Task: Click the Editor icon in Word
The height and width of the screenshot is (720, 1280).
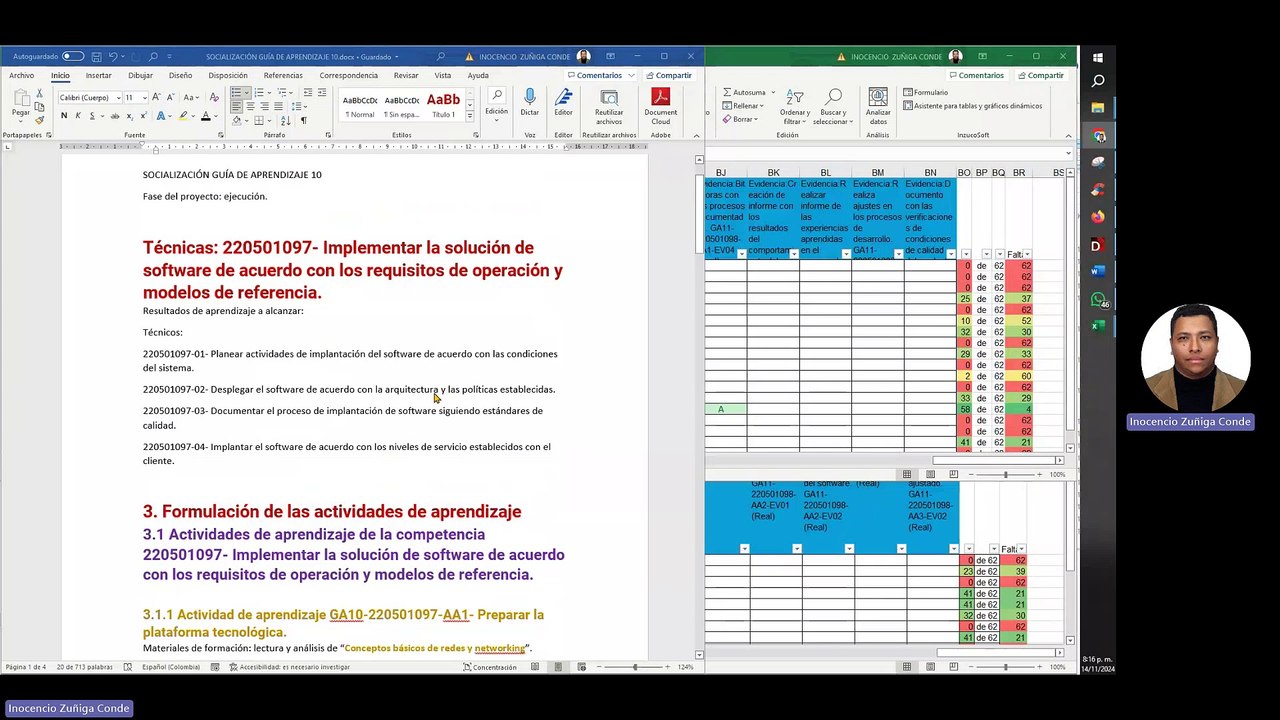Action: [564, 103]
